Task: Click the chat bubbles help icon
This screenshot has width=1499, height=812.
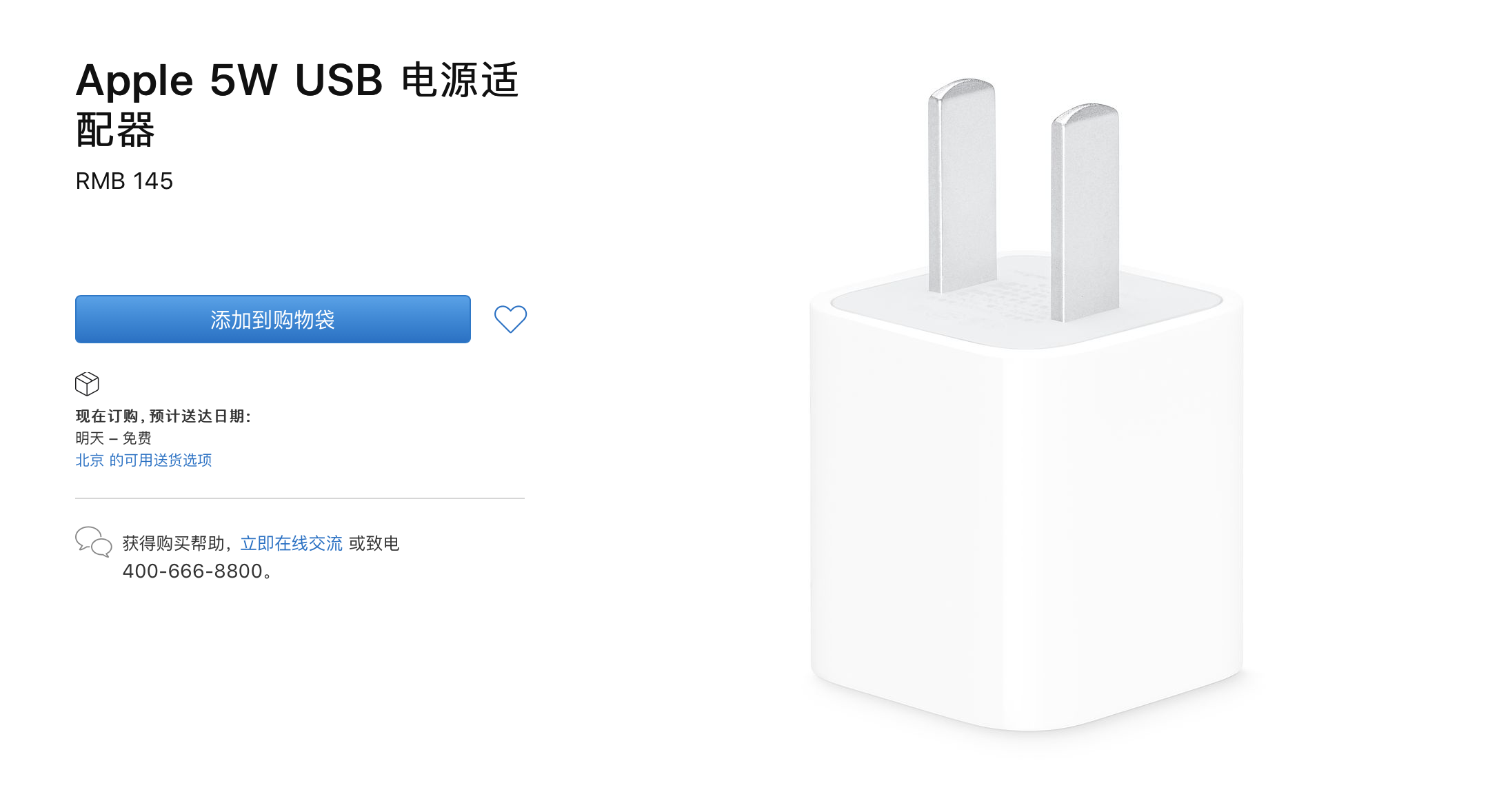Action: click(x=93, y=542)
